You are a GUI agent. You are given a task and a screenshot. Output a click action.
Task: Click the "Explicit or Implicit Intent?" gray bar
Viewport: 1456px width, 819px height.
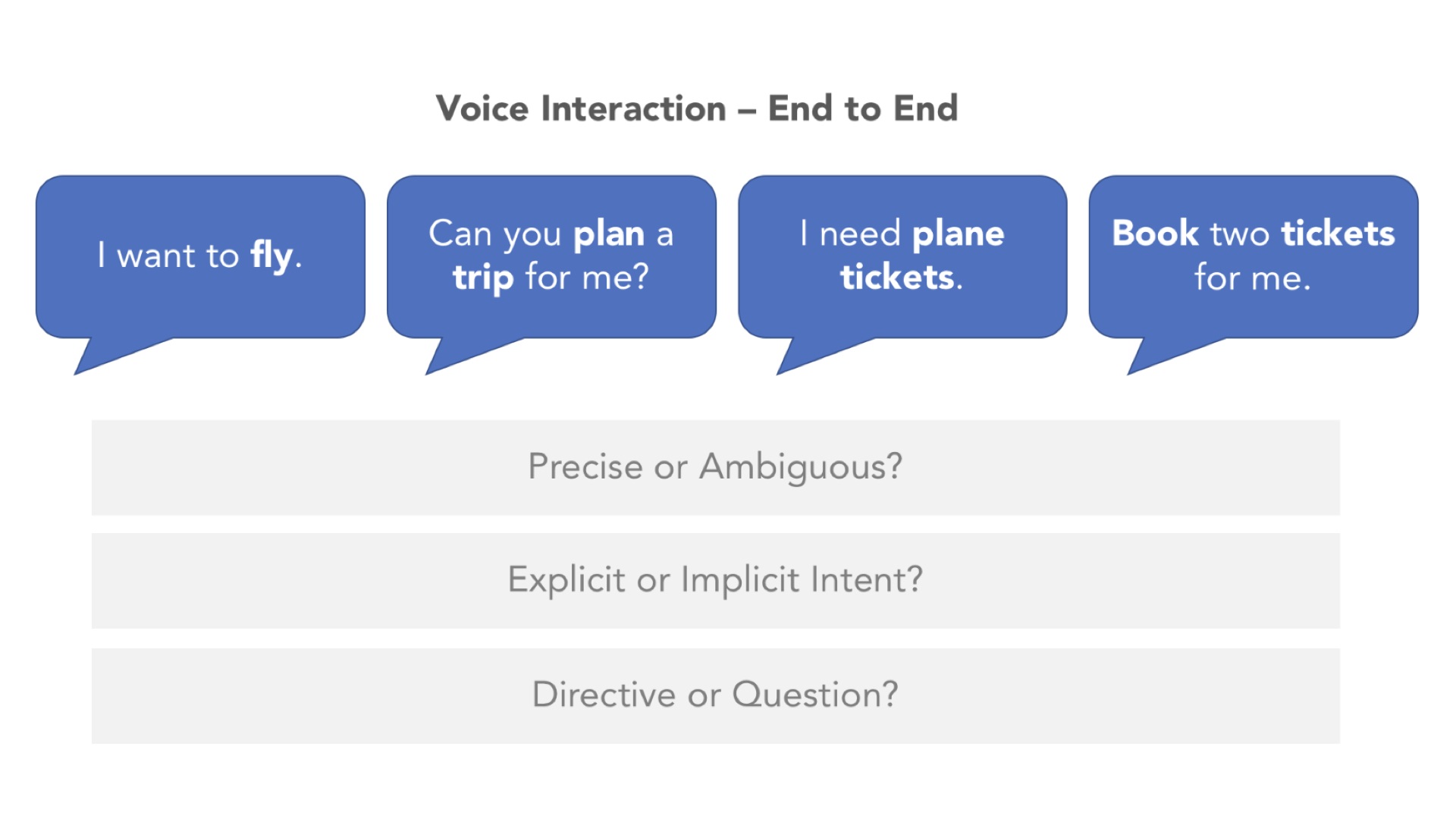(x=715, y=580)
